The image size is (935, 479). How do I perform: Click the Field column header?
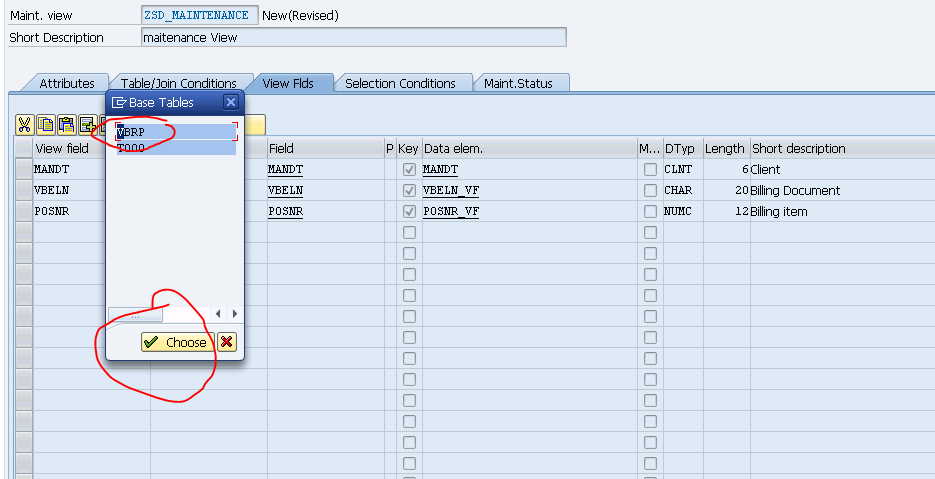coord(326,148)
